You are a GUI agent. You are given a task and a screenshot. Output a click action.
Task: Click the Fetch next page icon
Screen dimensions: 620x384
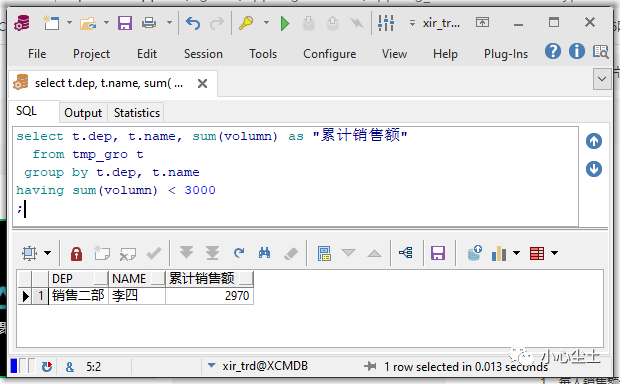tap(186, 253)
